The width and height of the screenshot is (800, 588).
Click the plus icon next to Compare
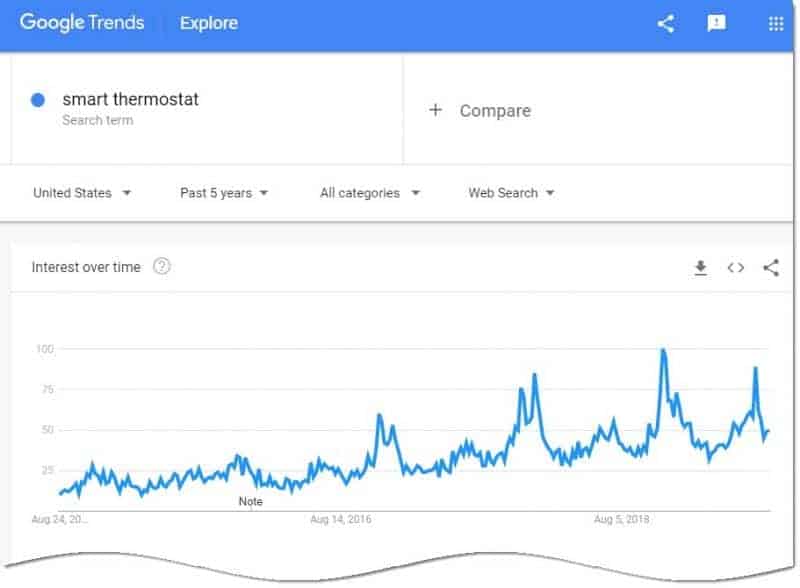pyautogui.click(x=435, y=110)
